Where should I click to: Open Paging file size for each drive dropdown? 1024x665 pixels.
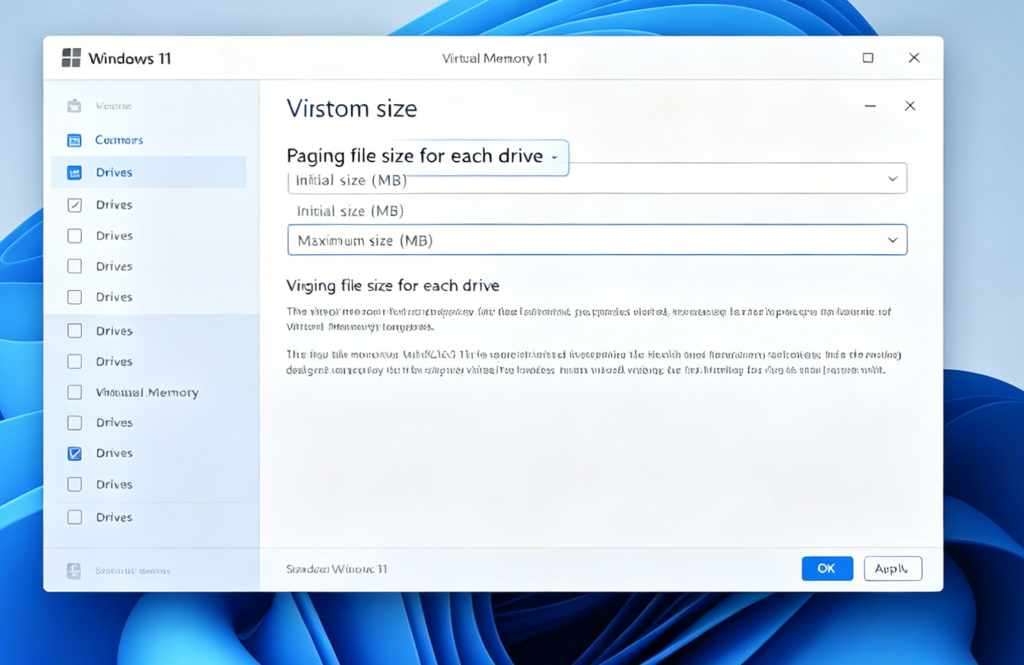coord(427,157)
